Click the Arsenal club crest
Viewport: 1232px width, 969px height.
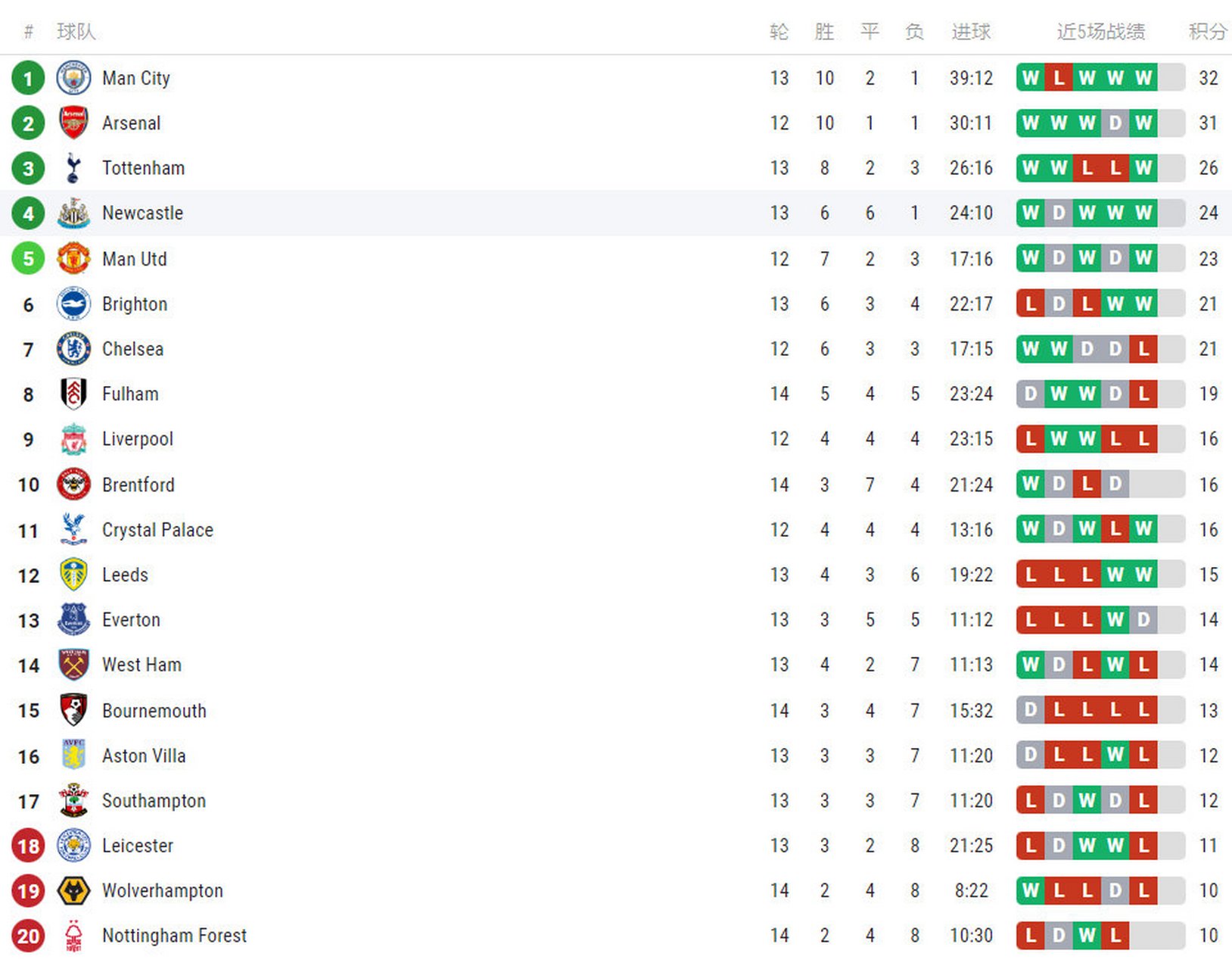point(73,123)
